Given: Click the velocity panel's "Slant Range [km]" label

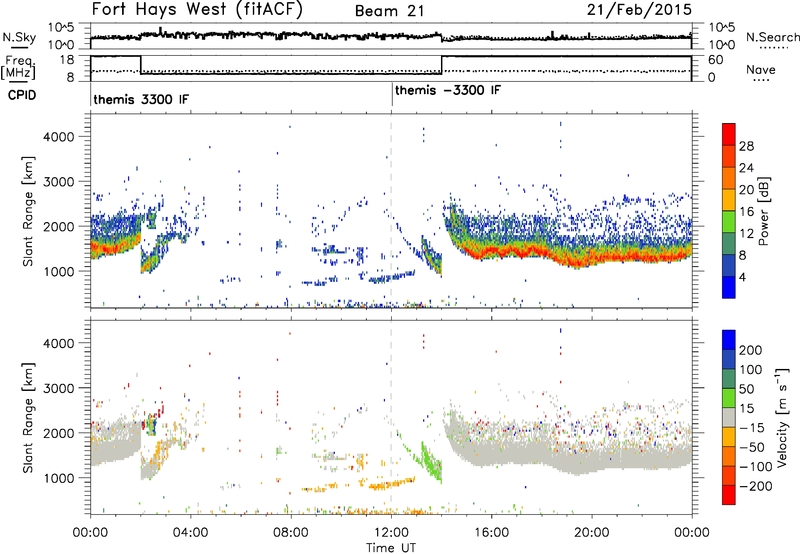Looking at the screenshot, I should click(28, 418).
